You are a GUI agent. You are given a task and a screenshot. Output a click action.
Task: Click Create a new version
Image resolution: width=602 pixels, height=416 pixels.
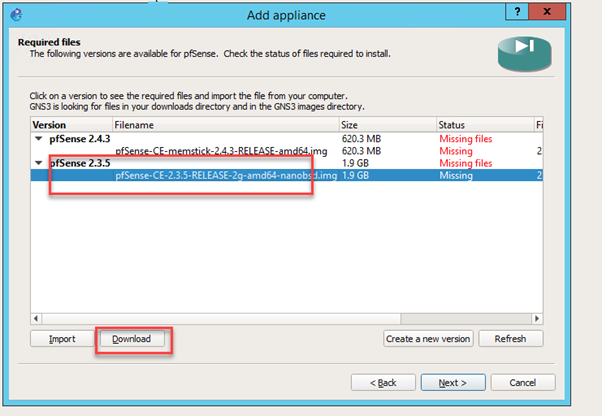pyautogui.click(x=428, y=339)
